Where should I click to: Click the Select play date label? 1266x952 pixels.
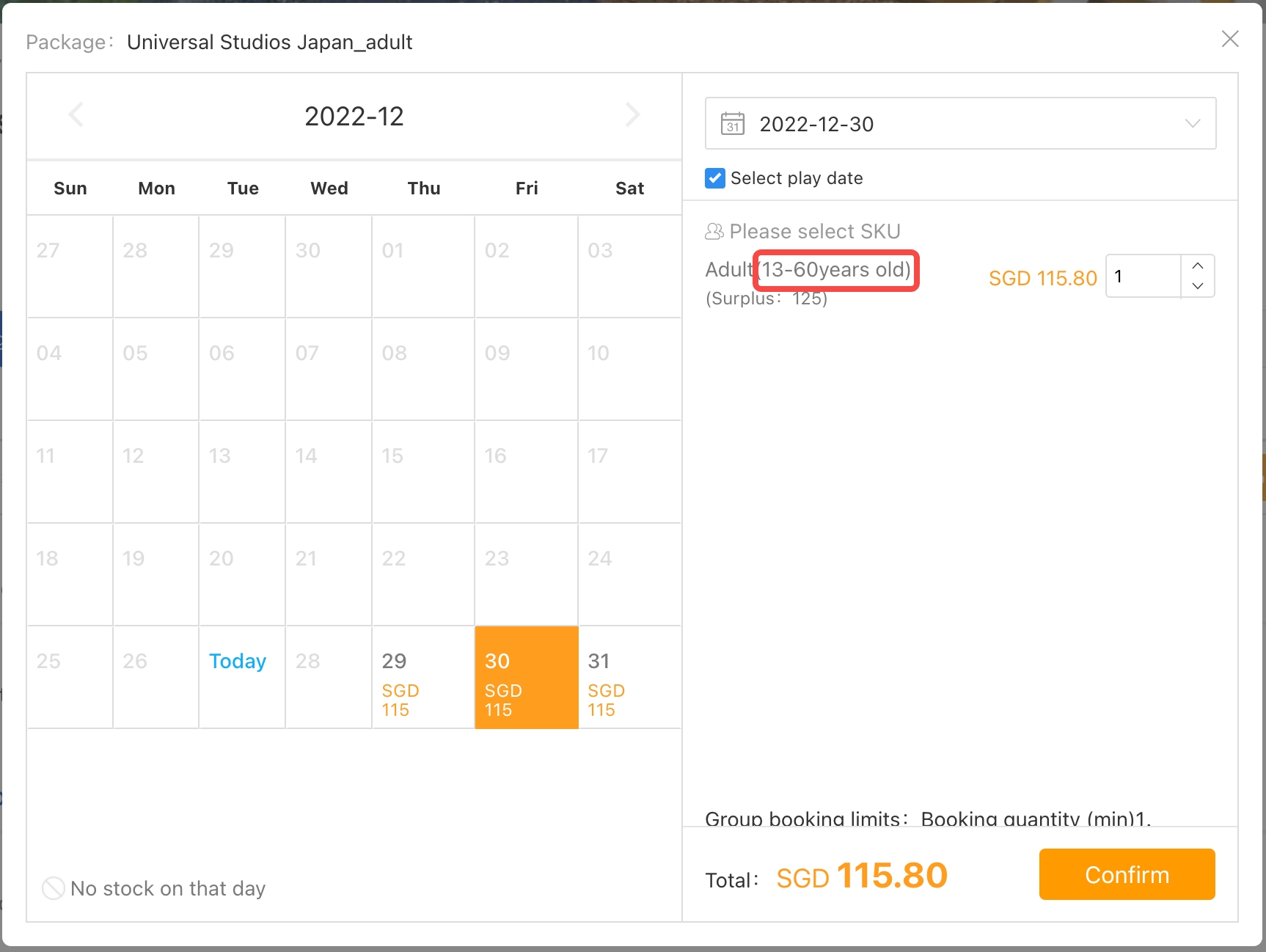pyautogui.click(x=797, y=178)
